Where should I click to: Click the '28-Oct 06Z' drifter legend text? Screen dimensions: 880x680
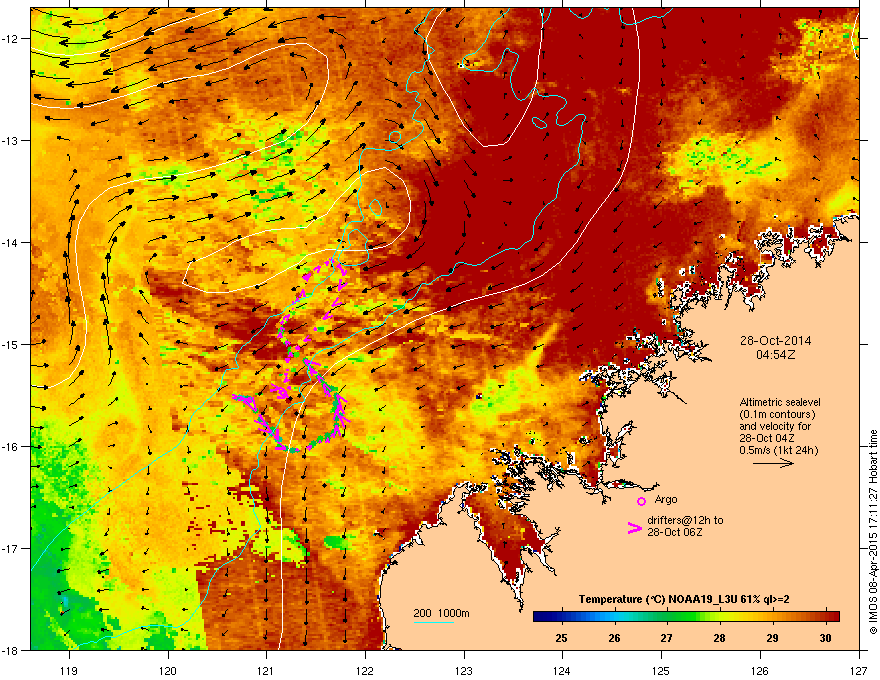click(x=673, y=532)
